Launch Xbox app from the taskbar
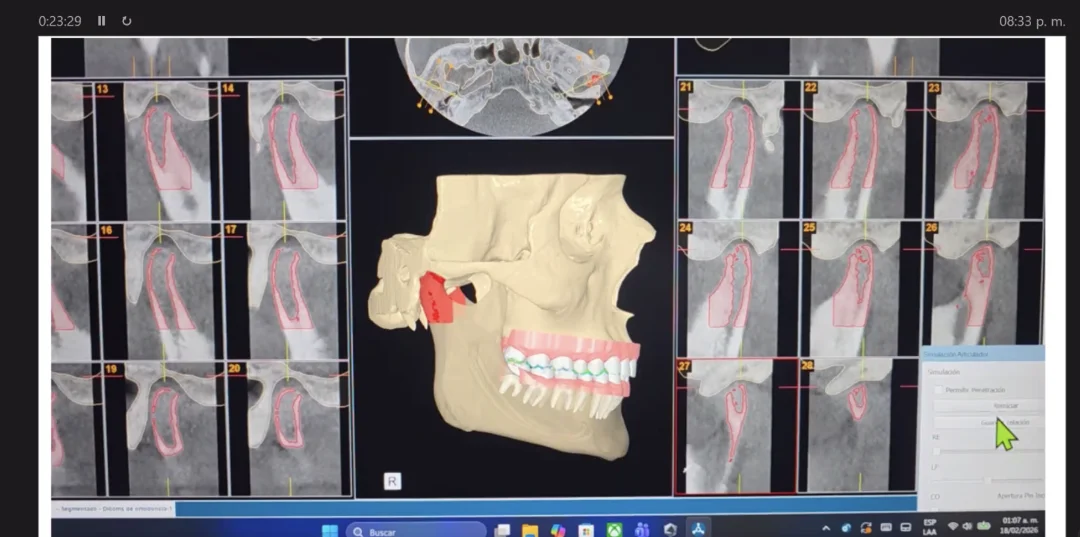Image resolution: width=1080 pixels, height=537 pixels. [x=614, y=530]
